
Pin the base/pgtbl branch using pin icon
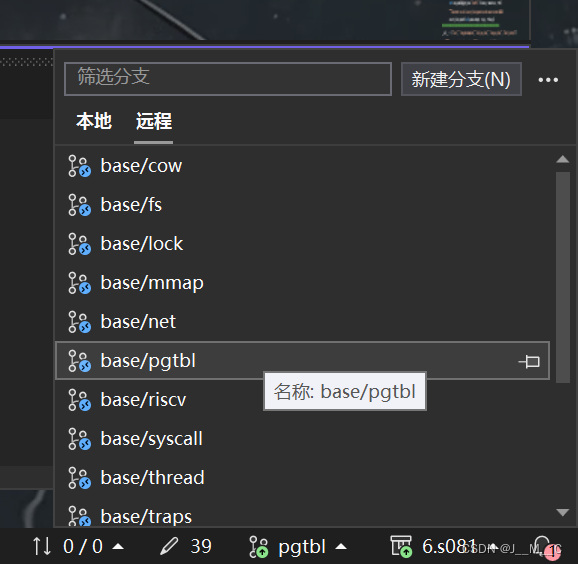(x=529, y=362)
